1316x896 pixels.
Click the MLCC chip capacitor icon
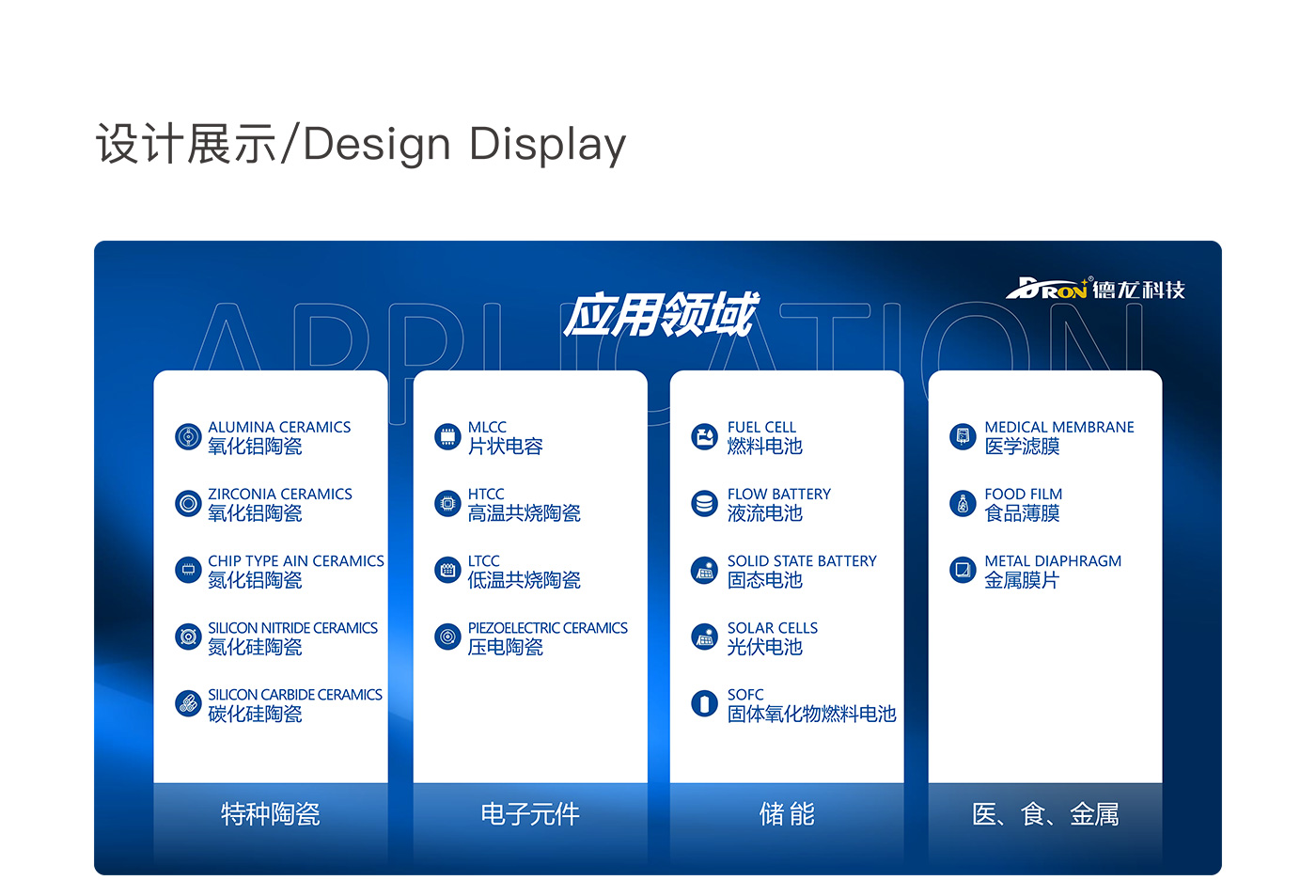[447, 437]
